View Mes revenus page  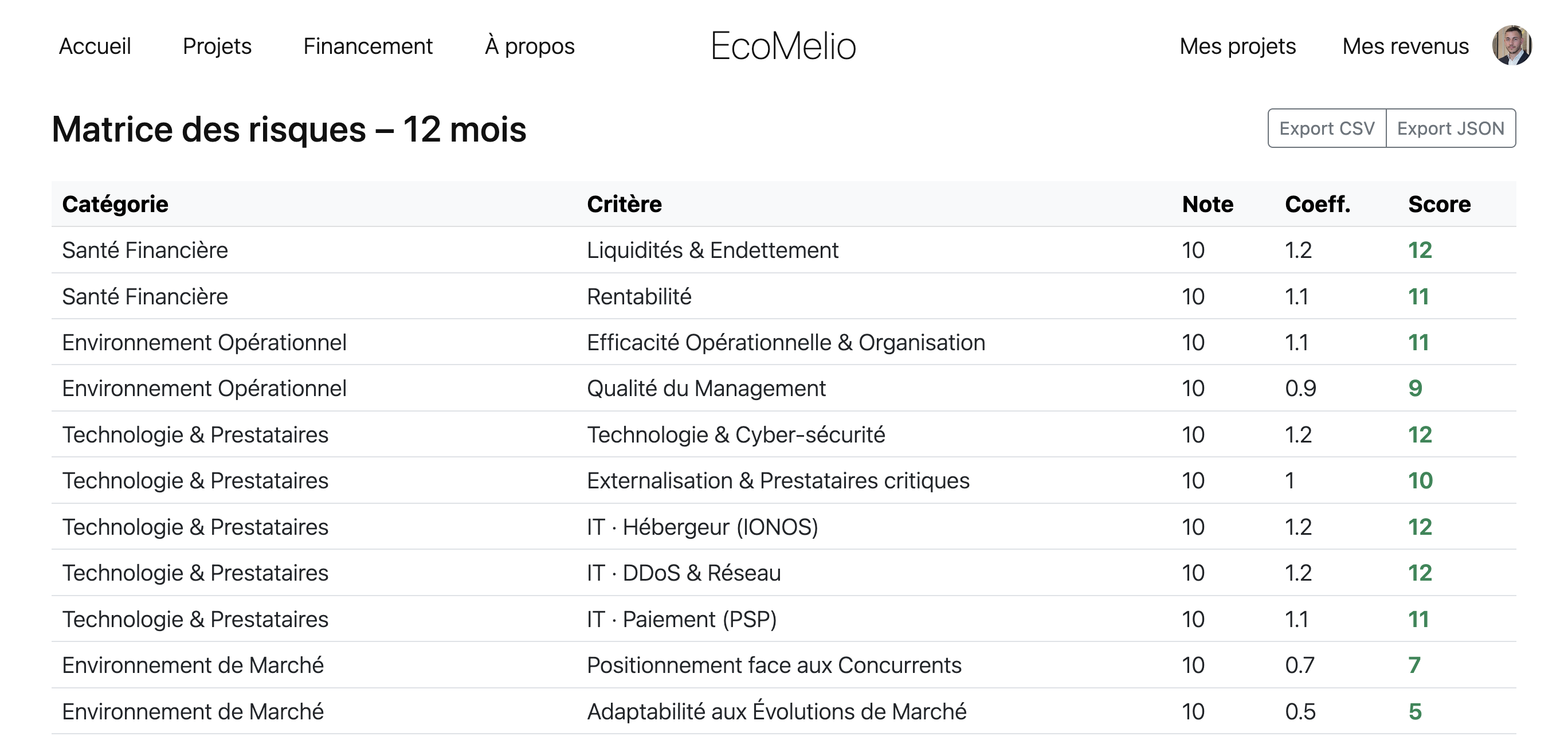click(x=1405, y=46)
